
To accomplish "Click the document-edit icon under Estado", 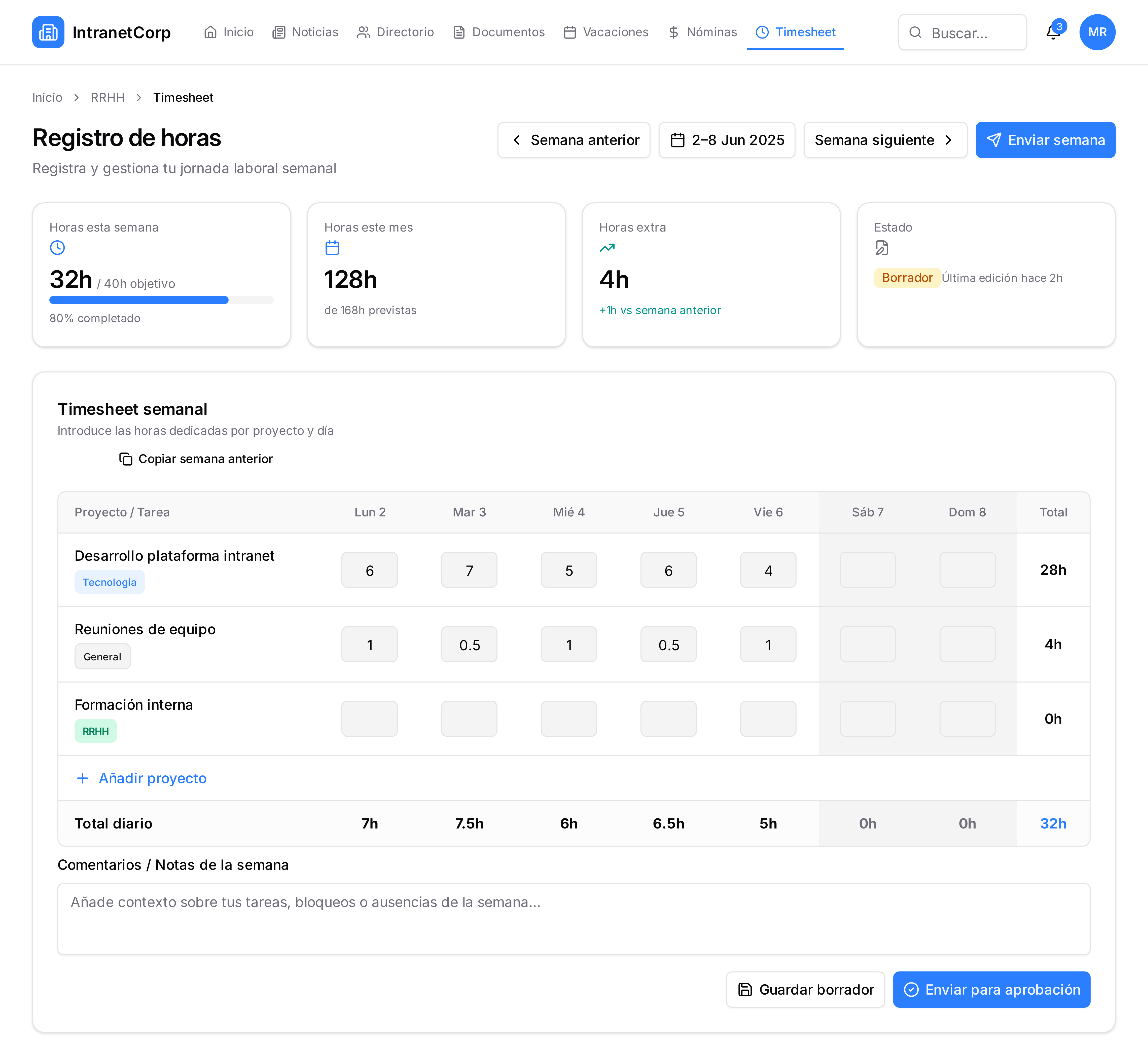I will click(882, 248).
